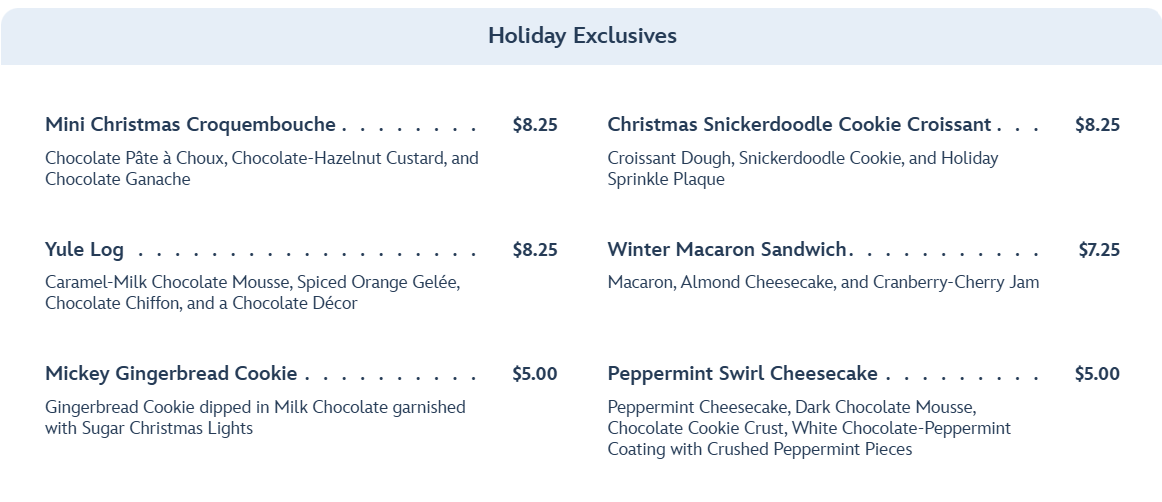This screenshot has height=502, width=1162.
Task: Click the Snickerdoodle Cookie Croissant $8.25 price
Action: point(1097,125)
